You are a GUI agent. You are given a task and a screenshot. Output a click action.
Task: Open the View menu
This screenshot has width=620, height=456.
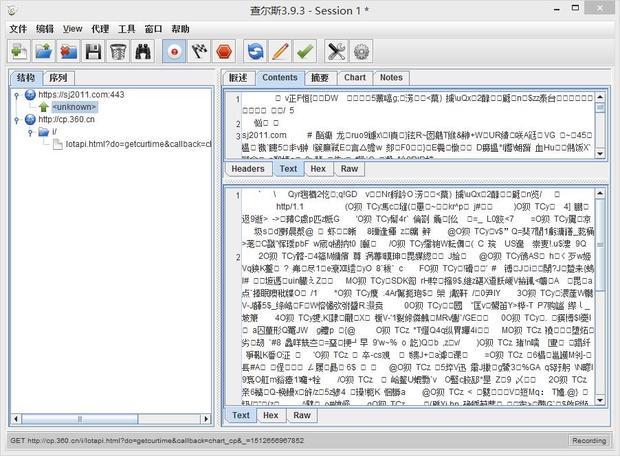72,29
